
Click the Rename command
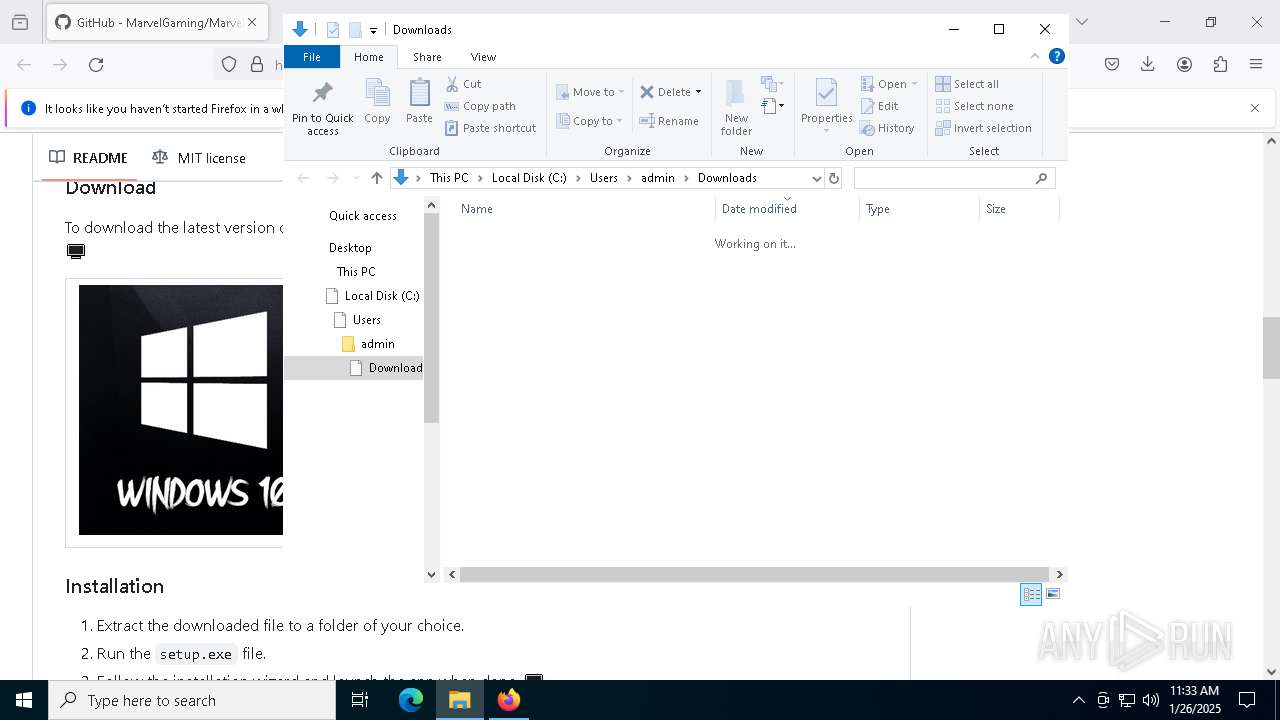pos(669,121)
